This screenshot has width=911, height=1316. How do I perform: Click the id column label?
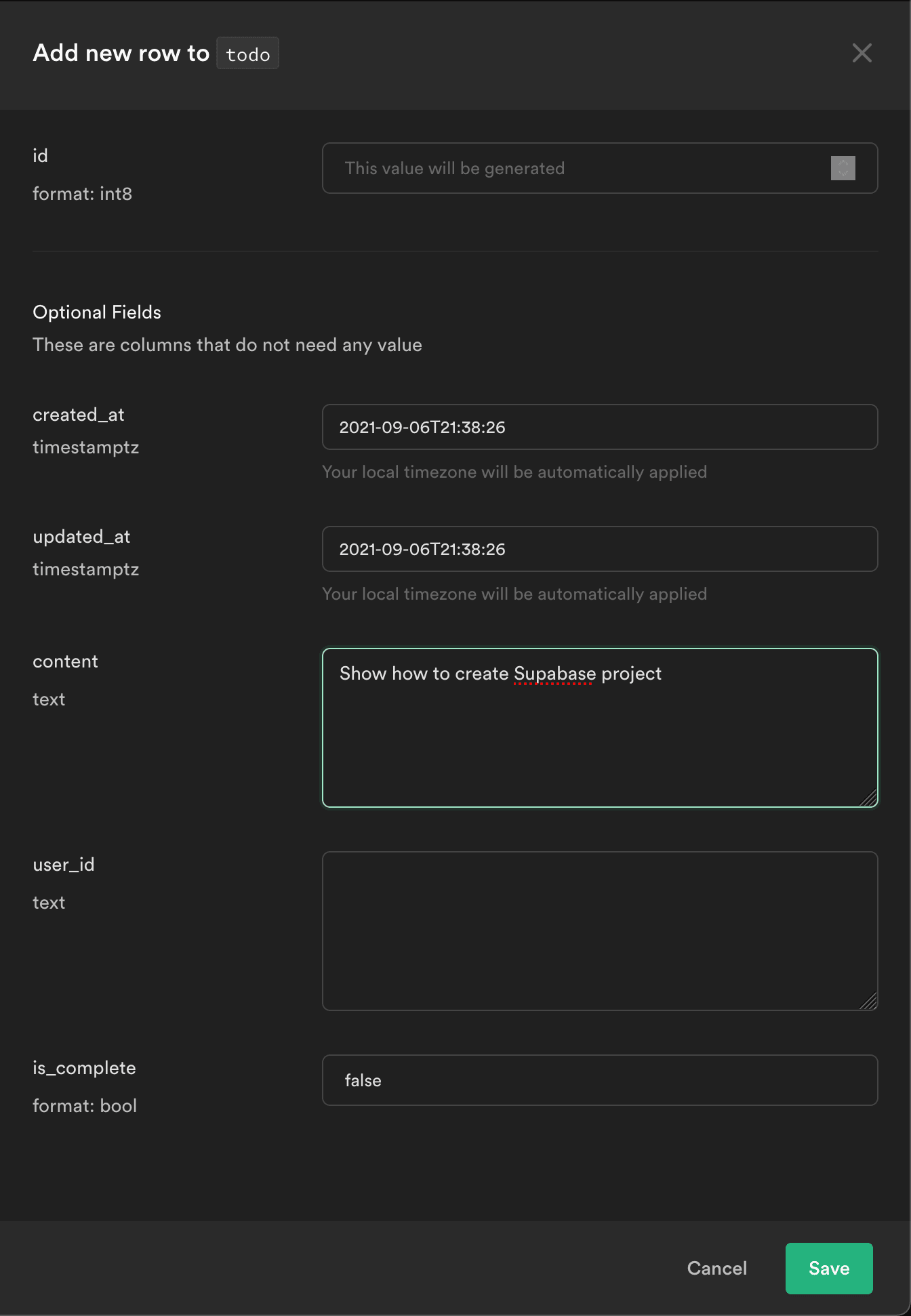[x=40, y=156]
